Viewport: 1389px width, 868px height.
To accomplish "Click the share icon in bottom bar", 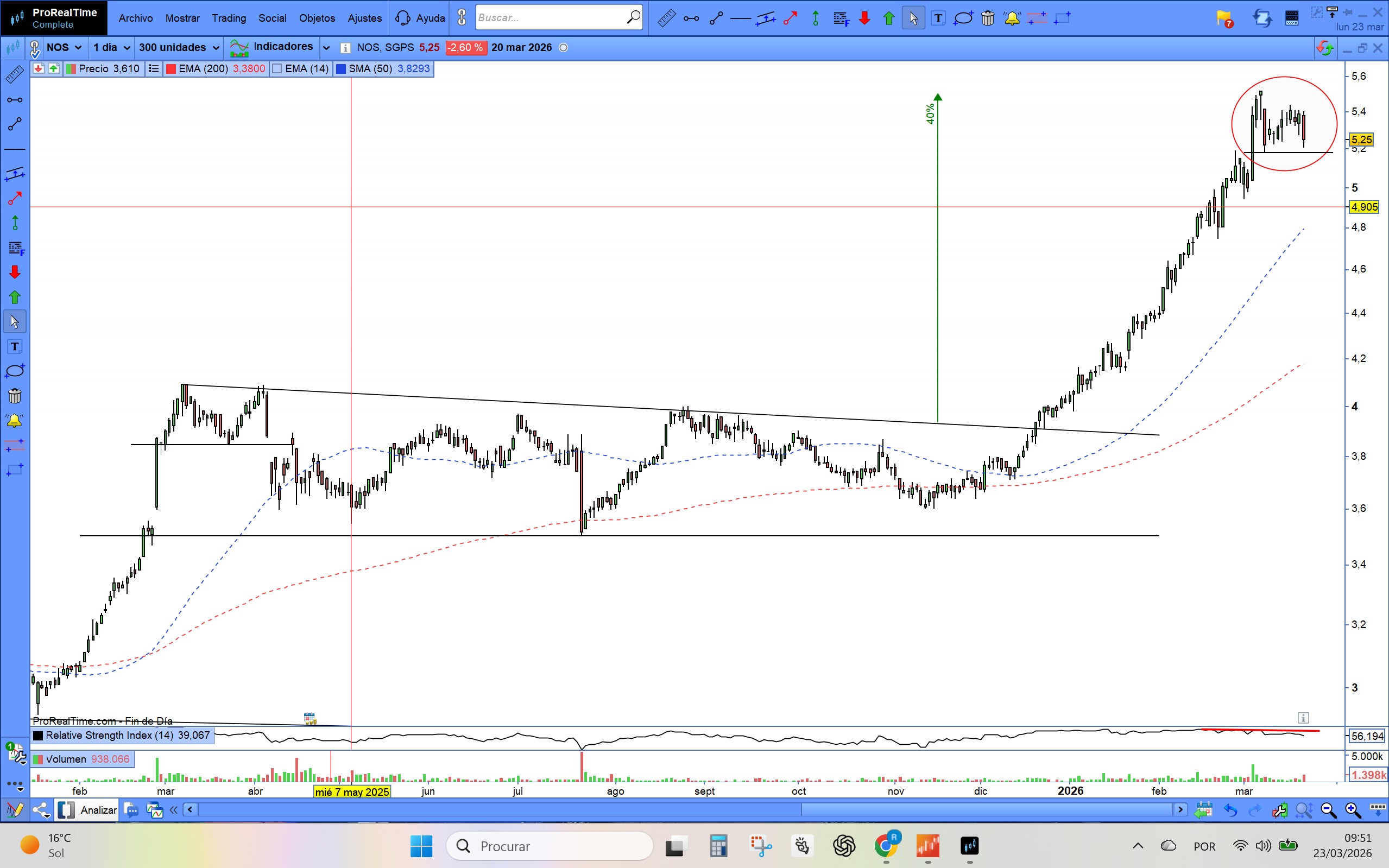I will (41, 810).
